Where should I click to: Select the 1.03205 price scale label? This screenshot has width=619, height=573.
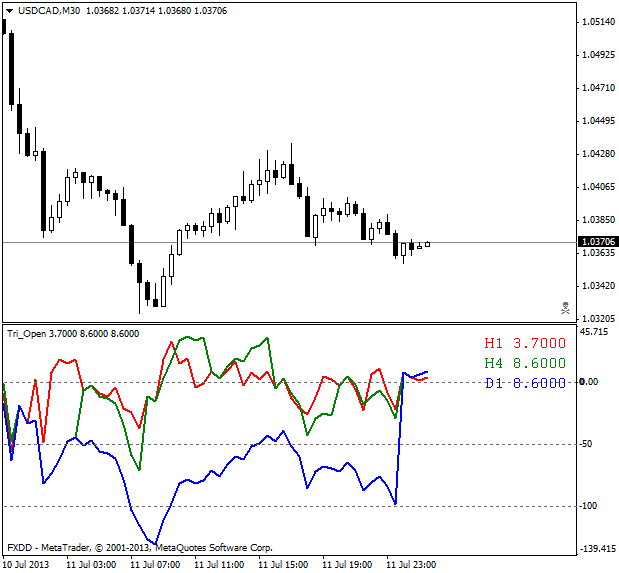[598, 318]
